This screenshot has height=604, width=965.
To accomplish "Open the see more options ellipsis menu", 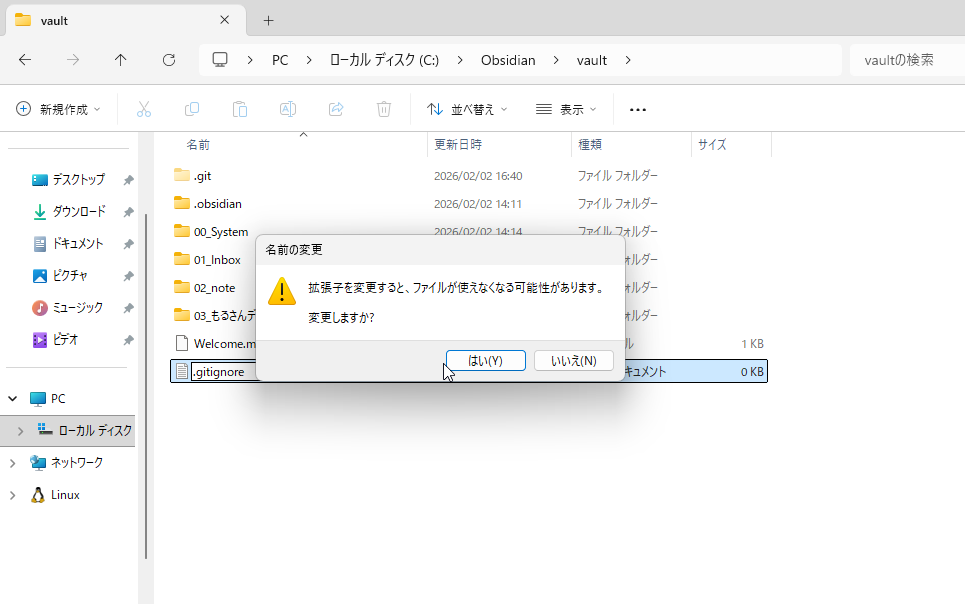I will coord(638,109).
